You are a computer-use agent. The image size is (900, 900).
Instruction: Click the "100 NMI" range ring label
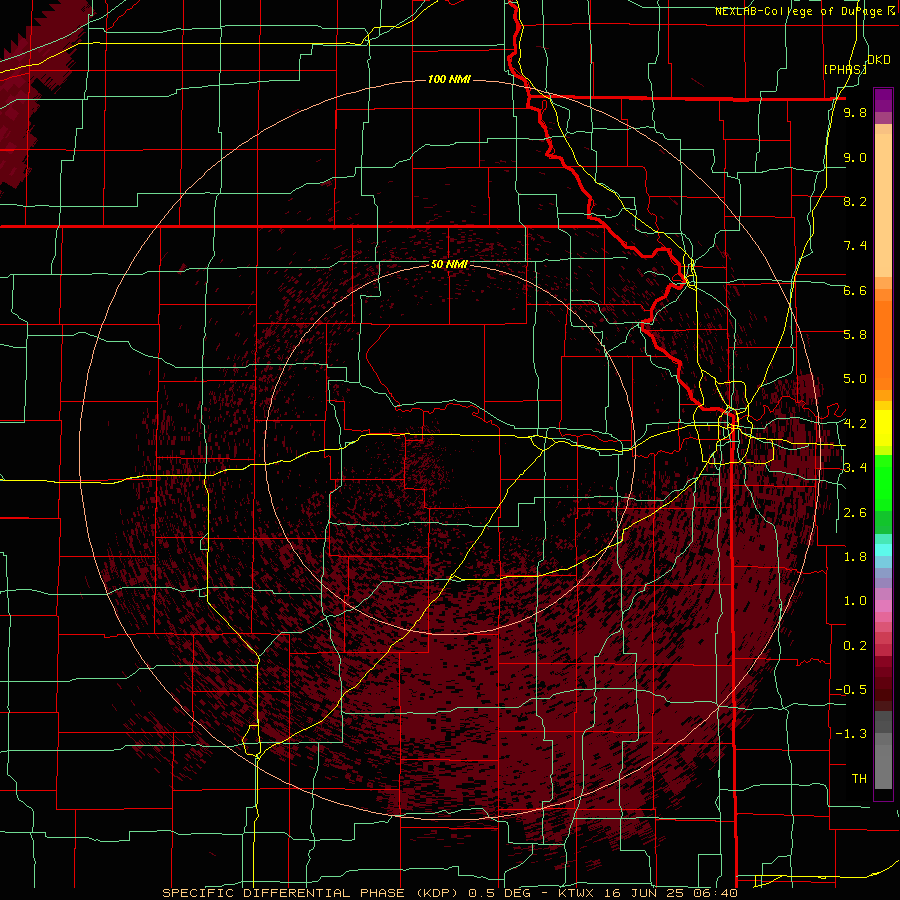coord(449,79)
